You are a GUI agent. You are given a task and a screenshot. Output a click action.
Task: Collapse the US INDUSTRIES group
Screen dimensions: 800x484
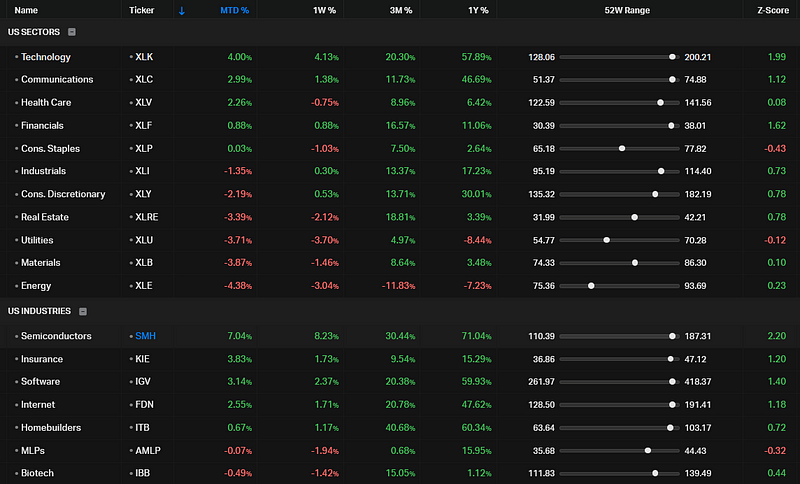83,311
